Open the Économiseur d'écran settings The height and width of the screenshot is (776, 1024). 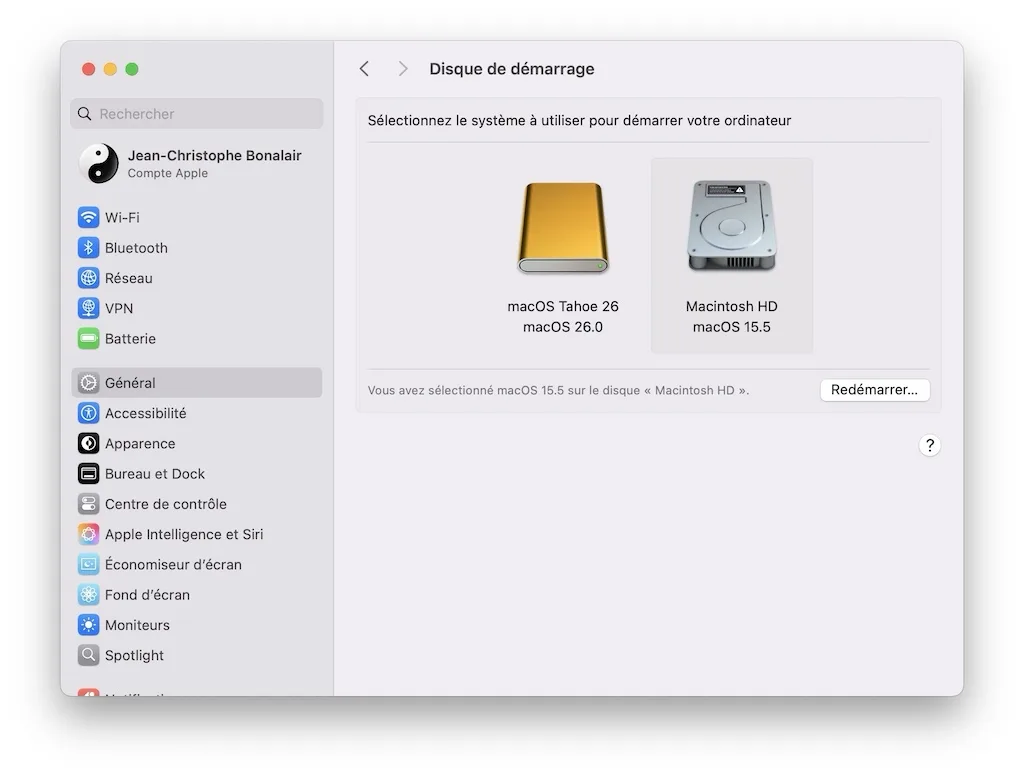coord(174,564)
